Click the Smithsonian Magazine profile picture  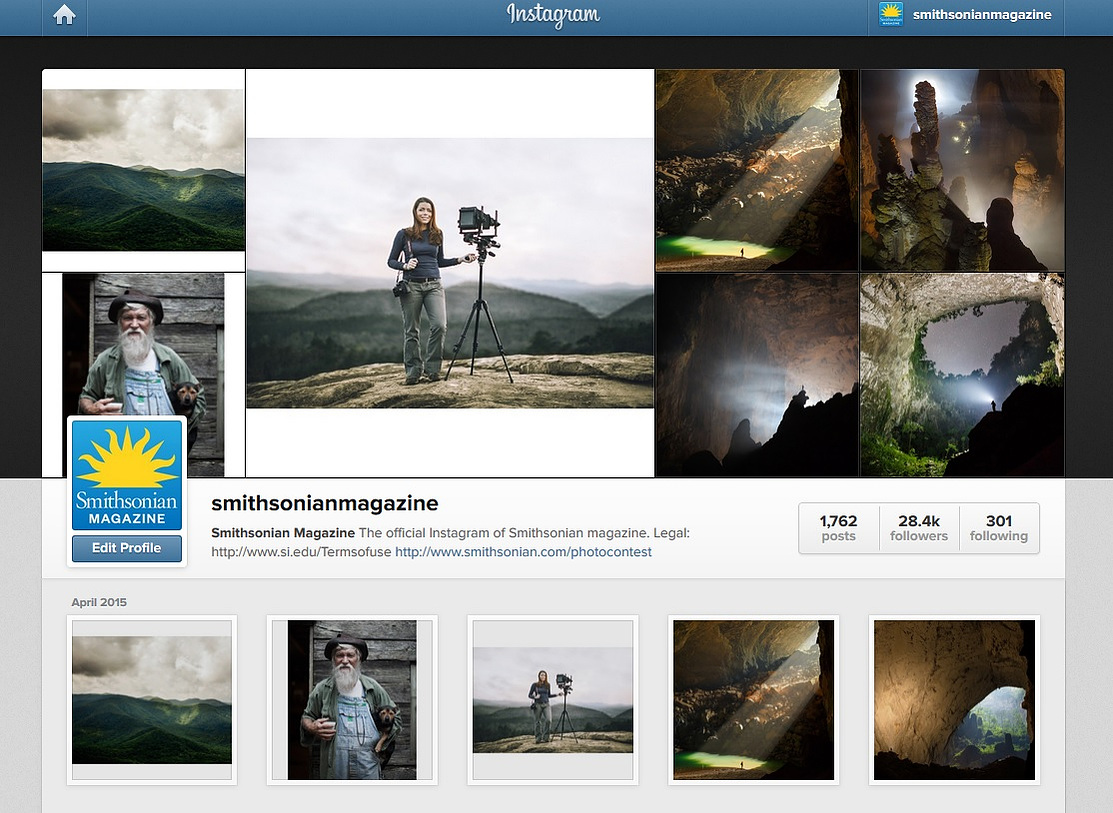pyautogui.click(x=127, y=474)
